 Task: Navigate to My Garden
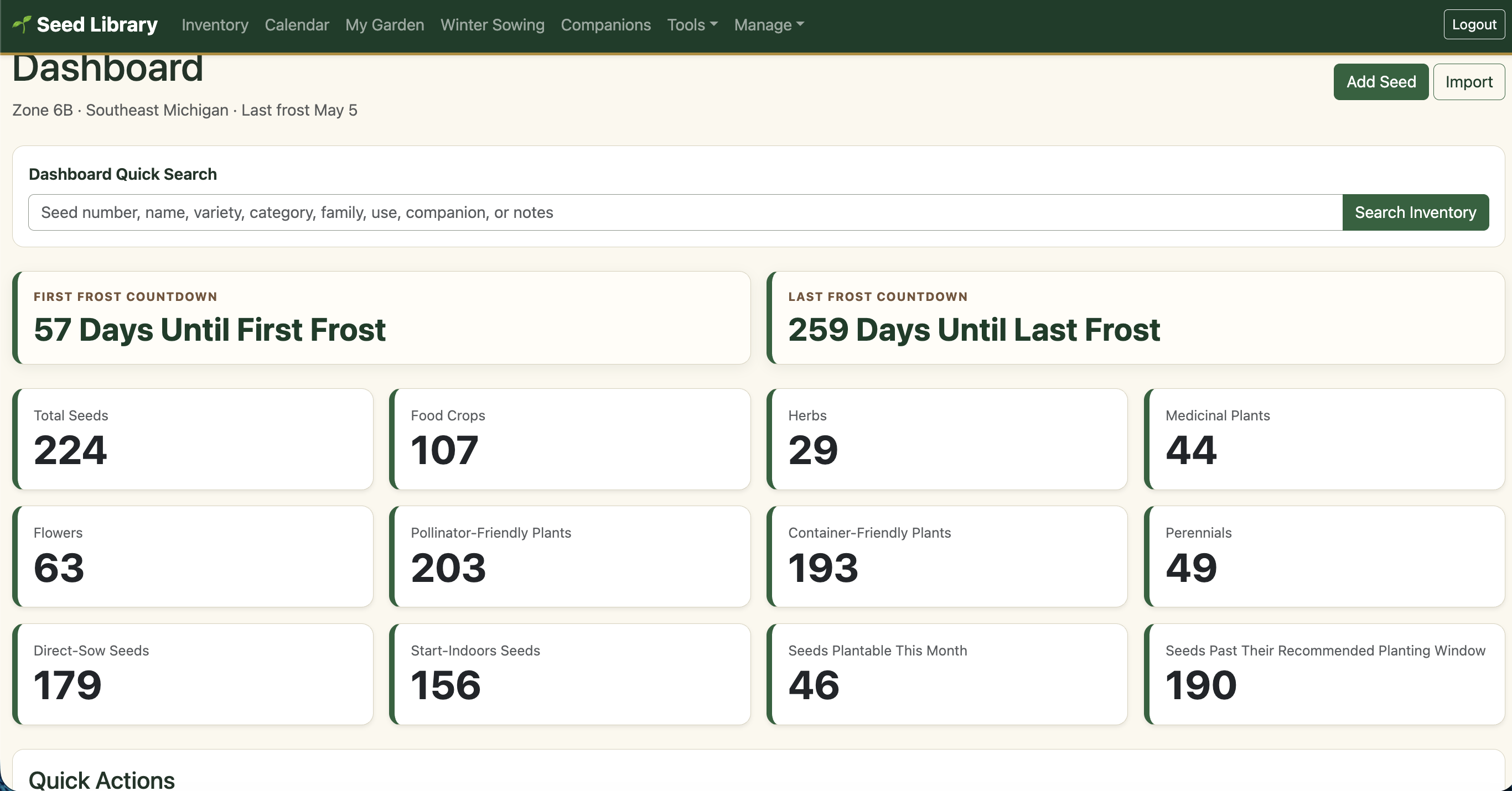pos(385,25)
